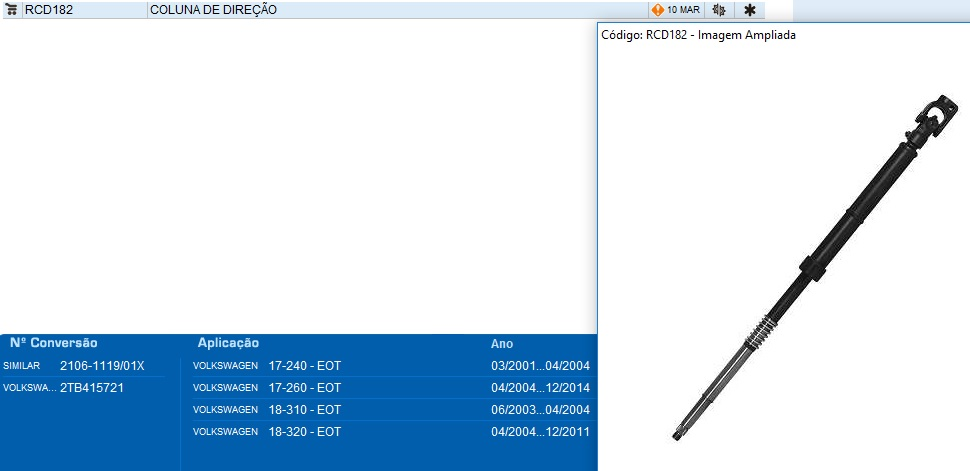Select the RCD182 product code cell
The width and height of the screenshot is (970, 471).
click(50, 10)
